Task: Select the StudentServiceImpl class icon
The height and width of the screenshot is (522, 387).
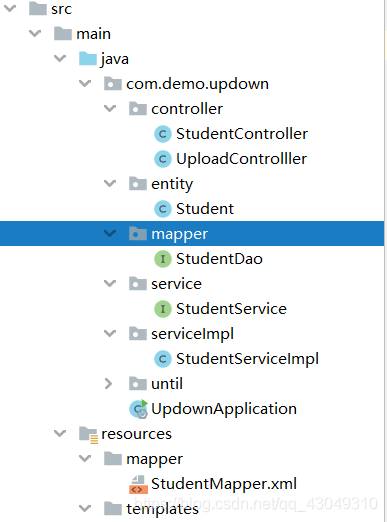Action: 163,359
